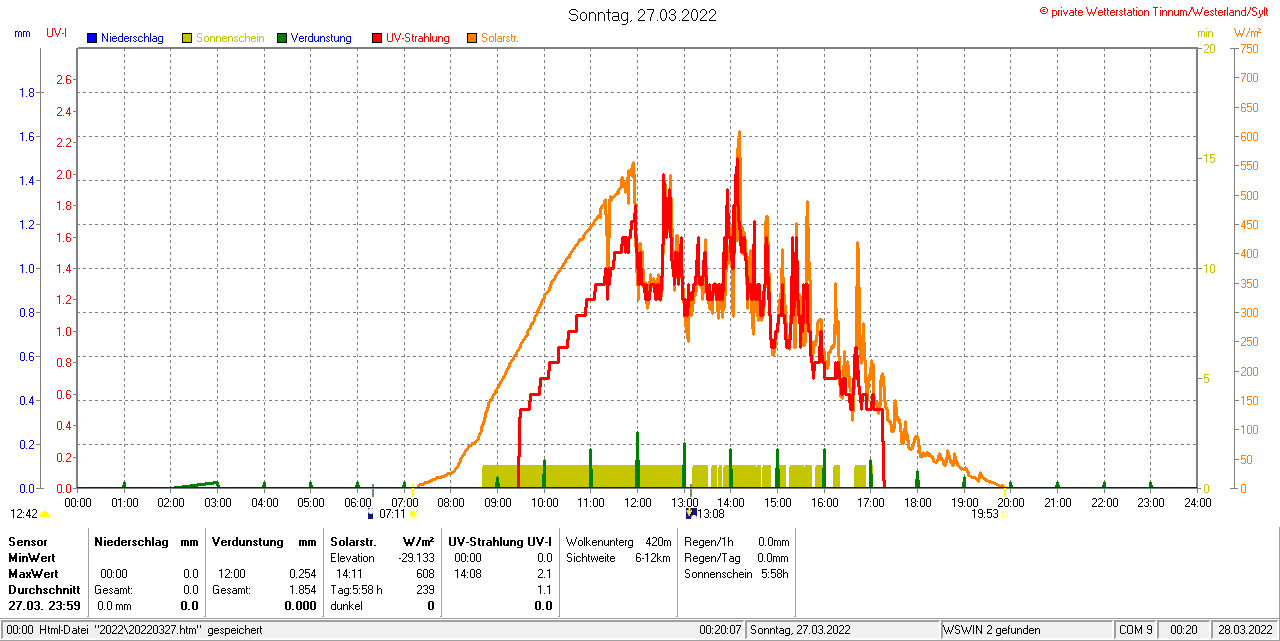The image size is (1280, 641).
Task: Click the Elevation value -29.133
Action: [x=415, y=558]
